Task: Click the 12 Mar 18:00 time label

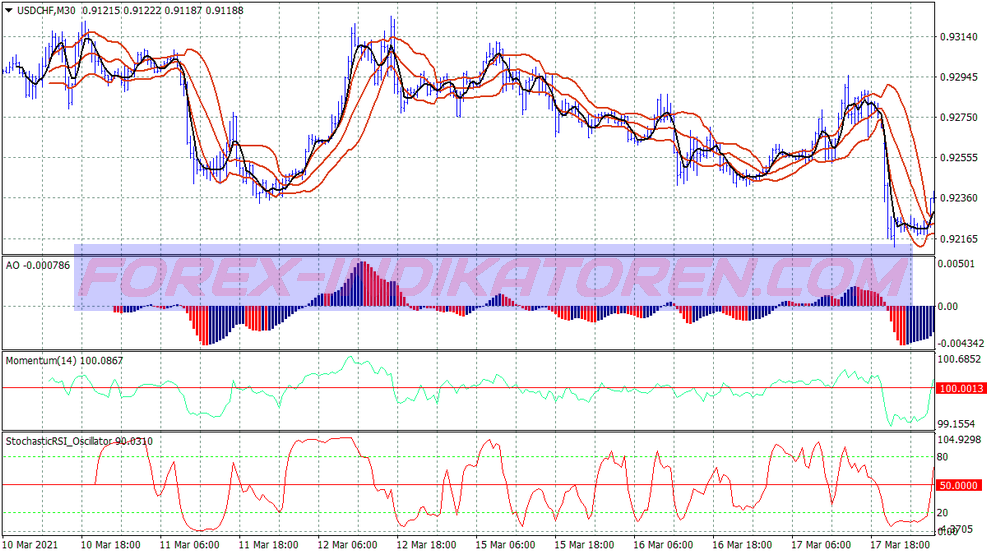Action: tap(427, 545)
